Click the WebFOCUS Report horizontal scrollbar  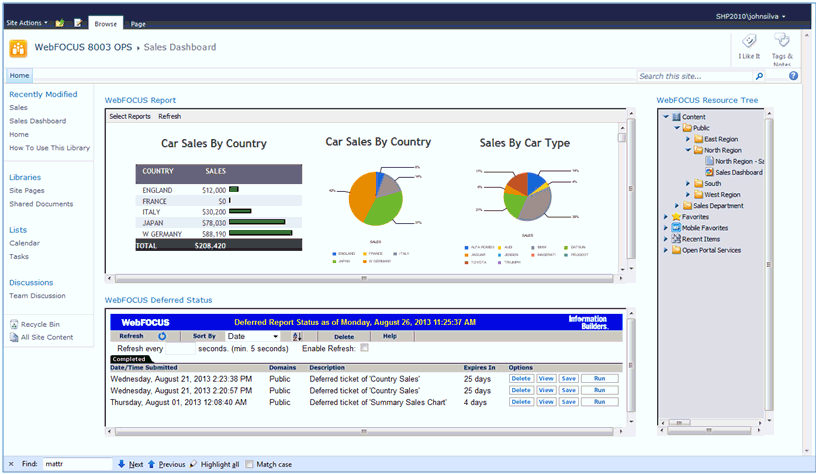click(364, 278)
